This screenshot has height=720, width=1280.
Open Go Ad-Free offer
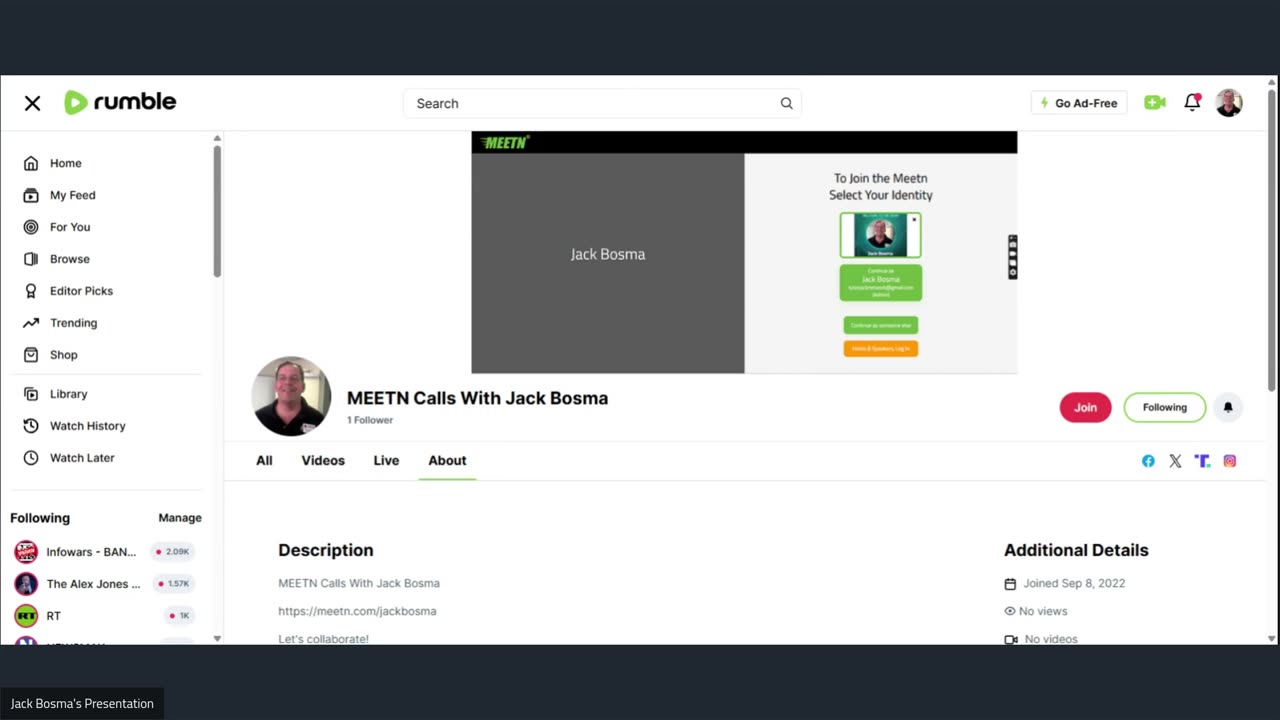[x=1079, y=103]
